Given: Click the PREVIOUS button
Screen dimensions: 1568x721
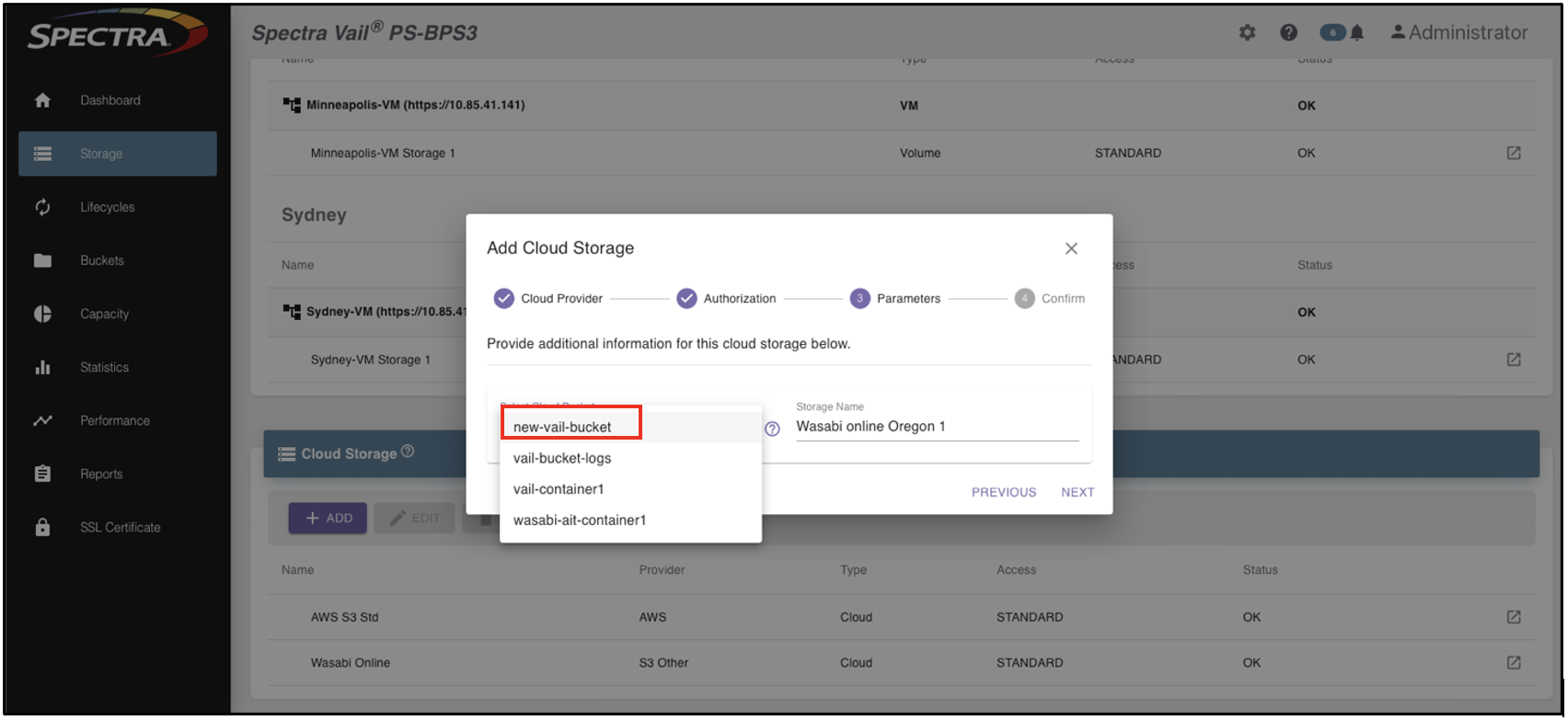Looking at the screenshot, I should coord(1004,492).
